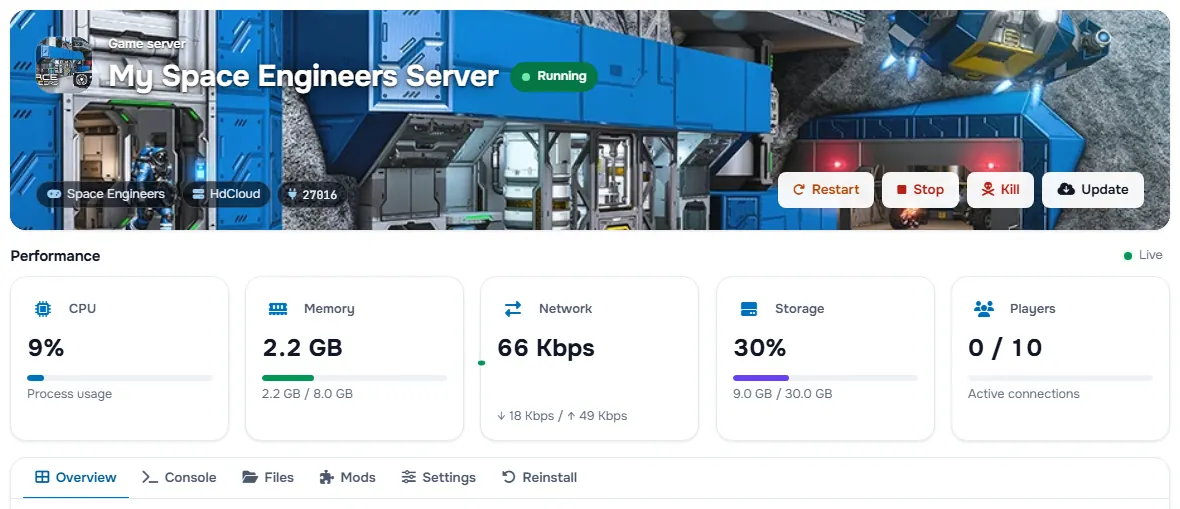Viewport: 1180px width, 509px height.
Task: Select the Reinstall tab
Action: (x=540, y=477)
